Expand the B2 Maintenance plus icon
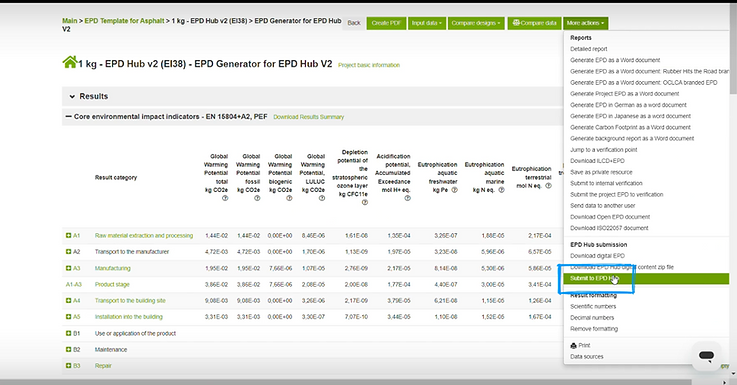 click(x=69, y=349)
